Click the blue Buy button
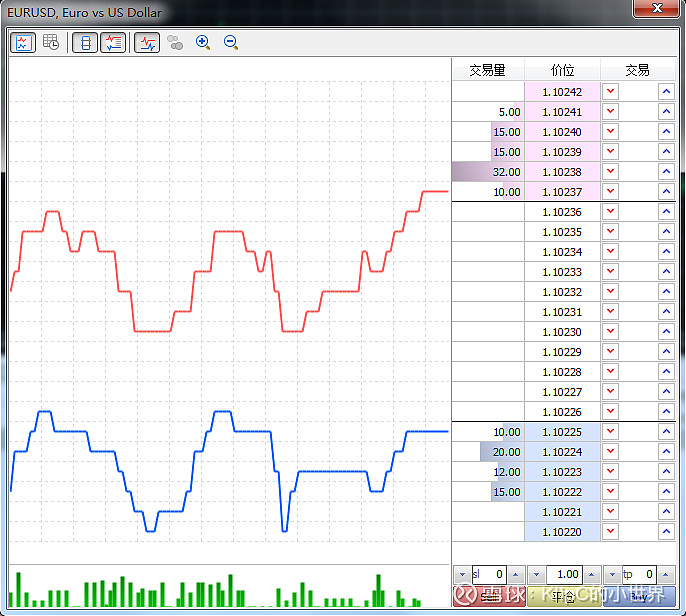The height and width of the screenshot is (616, 686). tap(638, 597)
